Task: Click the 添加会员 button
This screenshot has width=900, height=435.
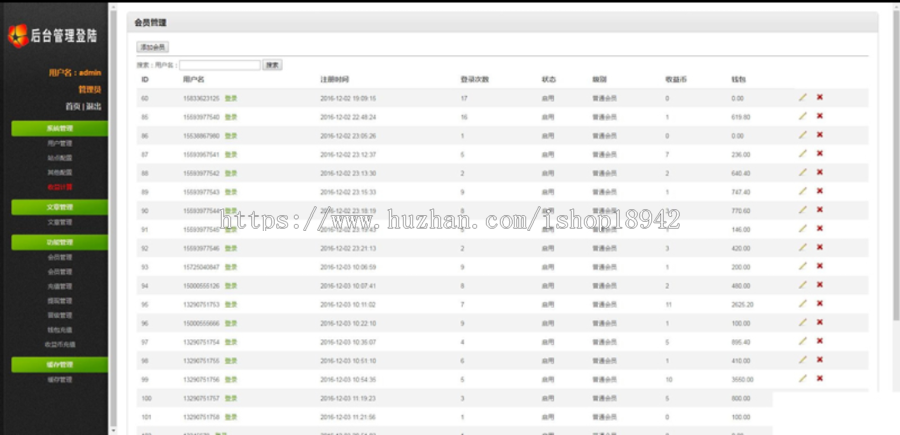Action: [153, 47]
